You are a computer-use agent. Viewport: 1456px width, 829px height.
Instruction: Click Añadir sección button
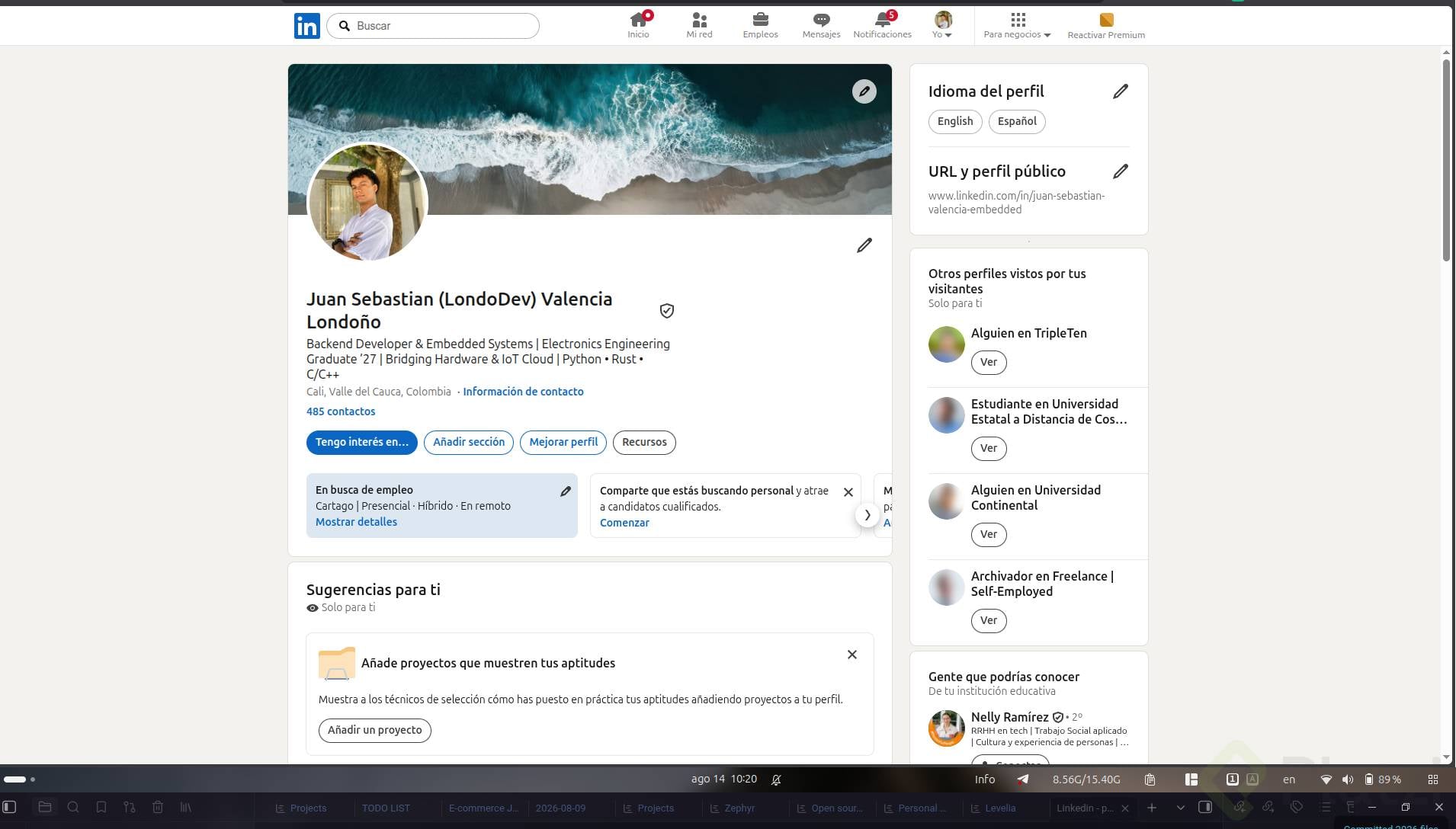click(x=469, y=443)
